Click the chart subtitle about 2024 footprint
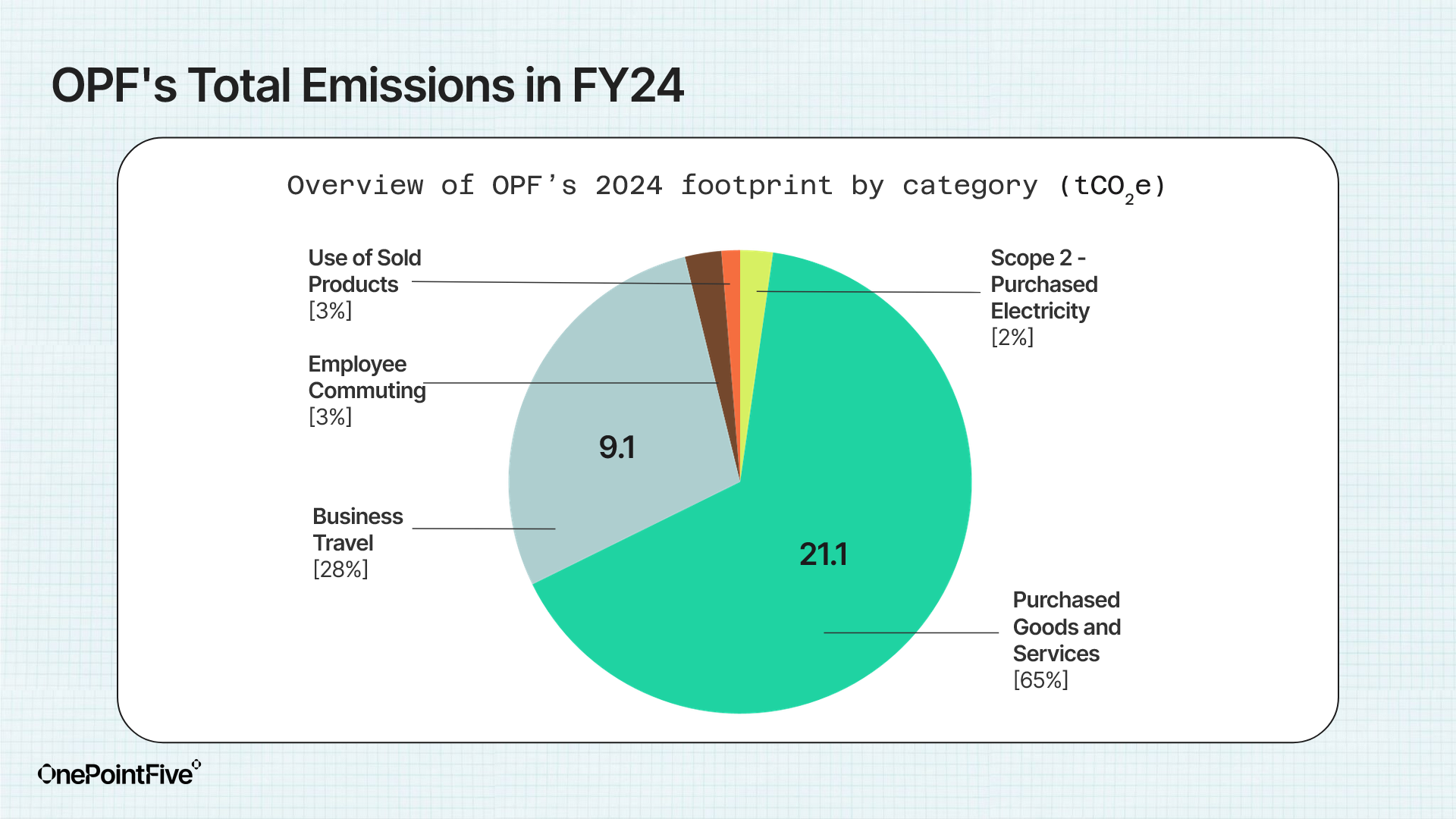 pyautogui.click(x=726, y=187)
